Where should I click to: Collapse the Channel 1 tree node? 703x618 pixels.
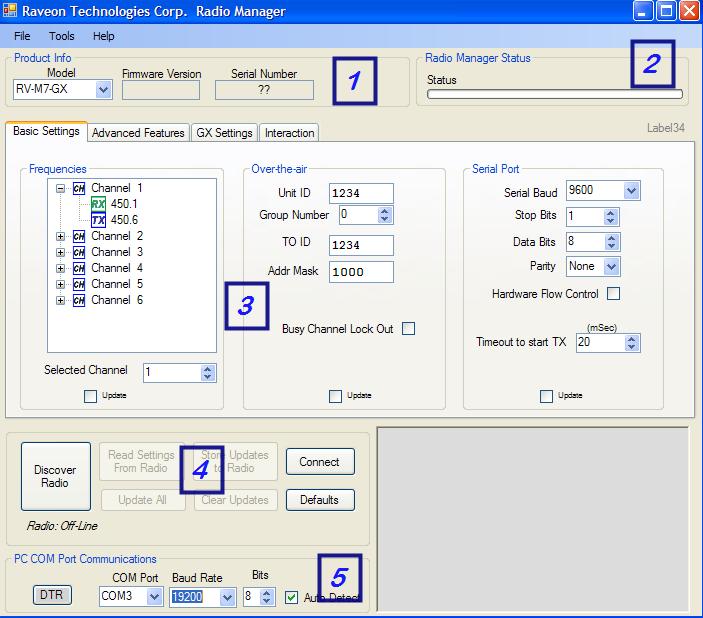click(60, 188)
